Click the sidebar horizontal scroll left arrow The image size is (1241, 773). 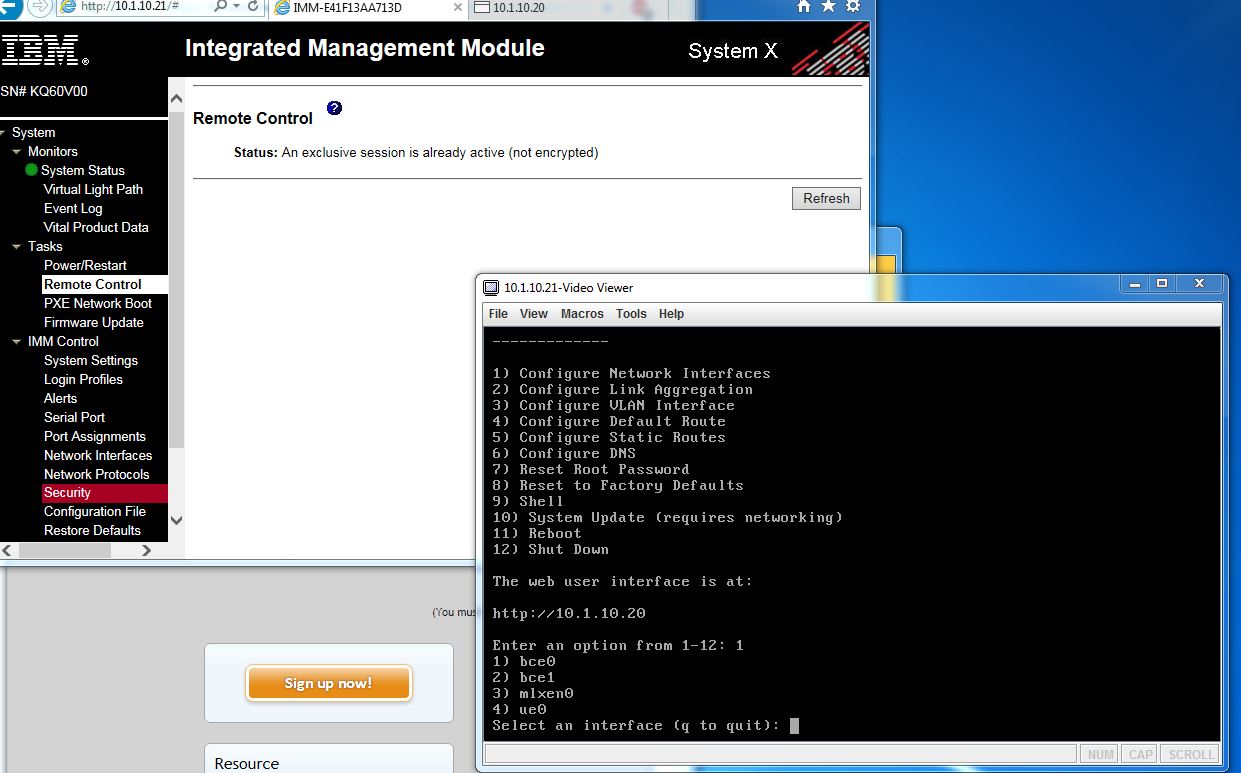pos(7,550)
